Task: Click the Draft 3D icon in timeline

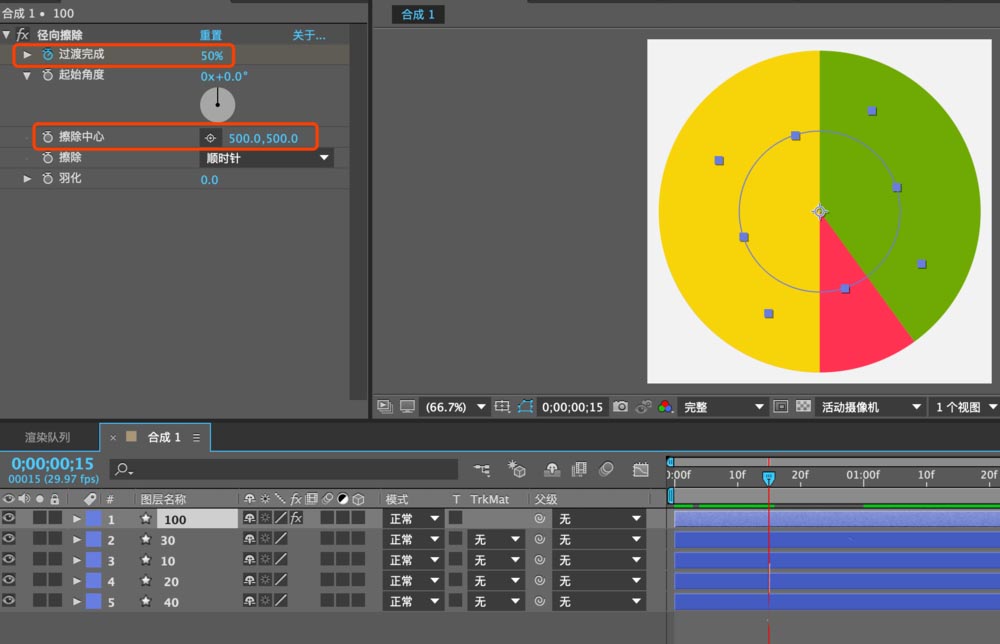Action: pos(516,469)
